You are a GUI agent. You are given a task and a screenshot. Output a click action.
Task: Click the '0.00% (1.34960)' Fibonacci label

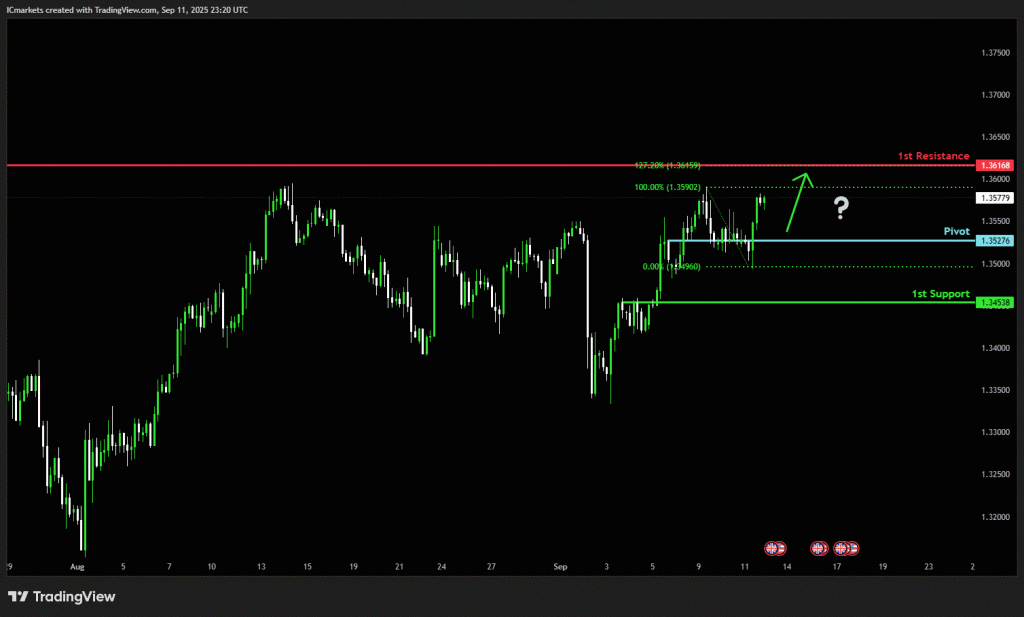(671, 266)
